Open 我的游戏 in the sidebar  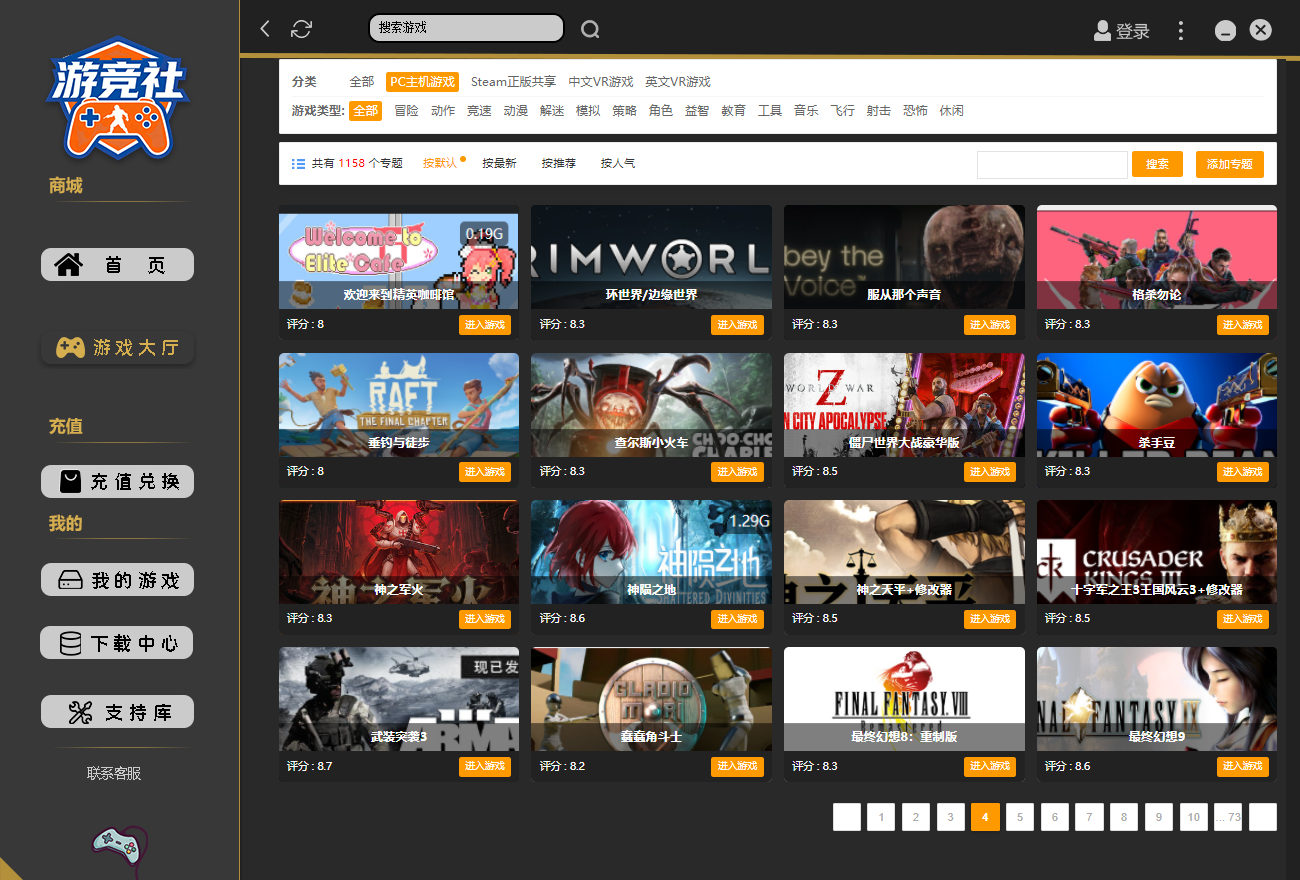tap(117, 580)
